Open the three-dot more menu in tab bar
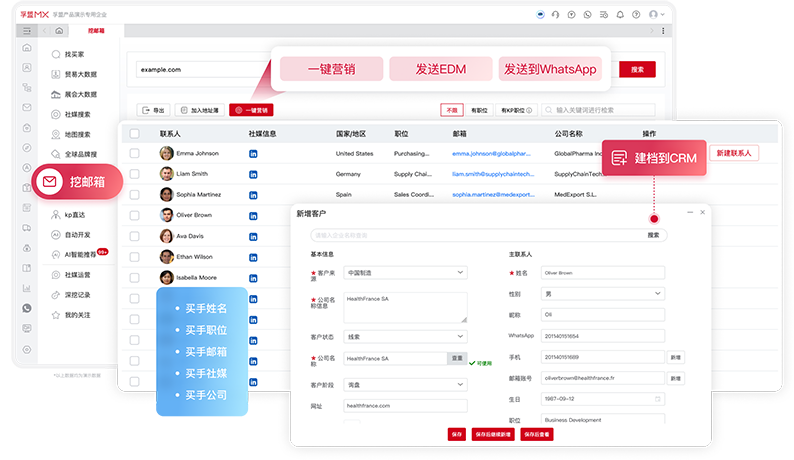Screen dimensions: 794x460 tap(663, 31)
